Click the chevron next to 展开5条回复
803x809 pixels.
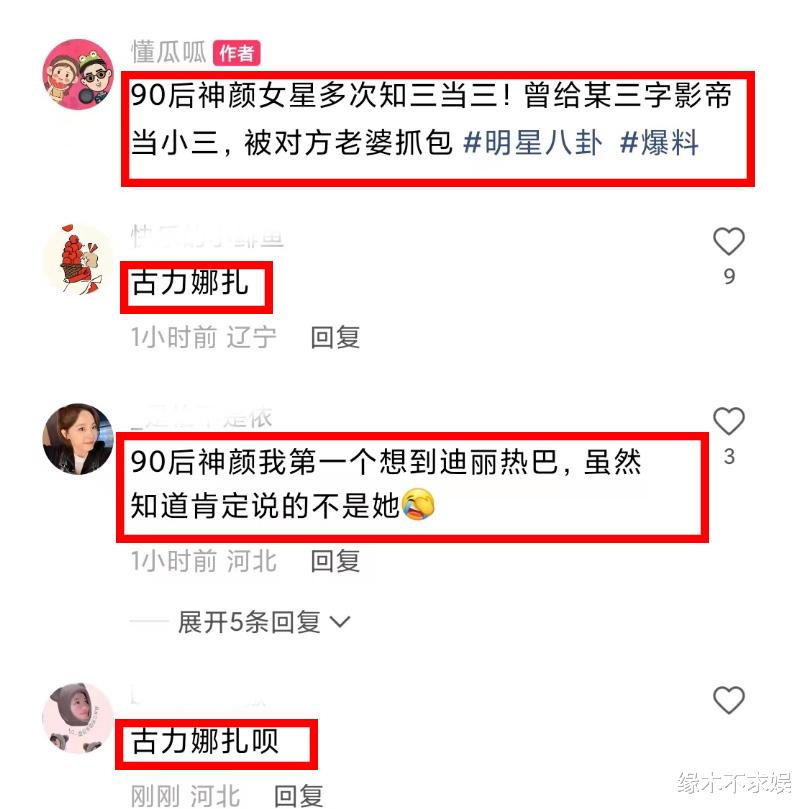[x=340, y=622]
